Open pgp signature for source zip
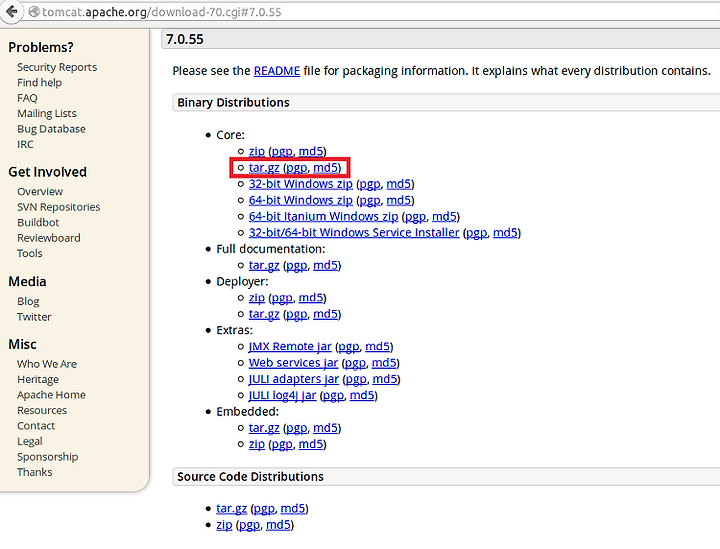Screen dimensions: 720x549 (x=249, y=525)
